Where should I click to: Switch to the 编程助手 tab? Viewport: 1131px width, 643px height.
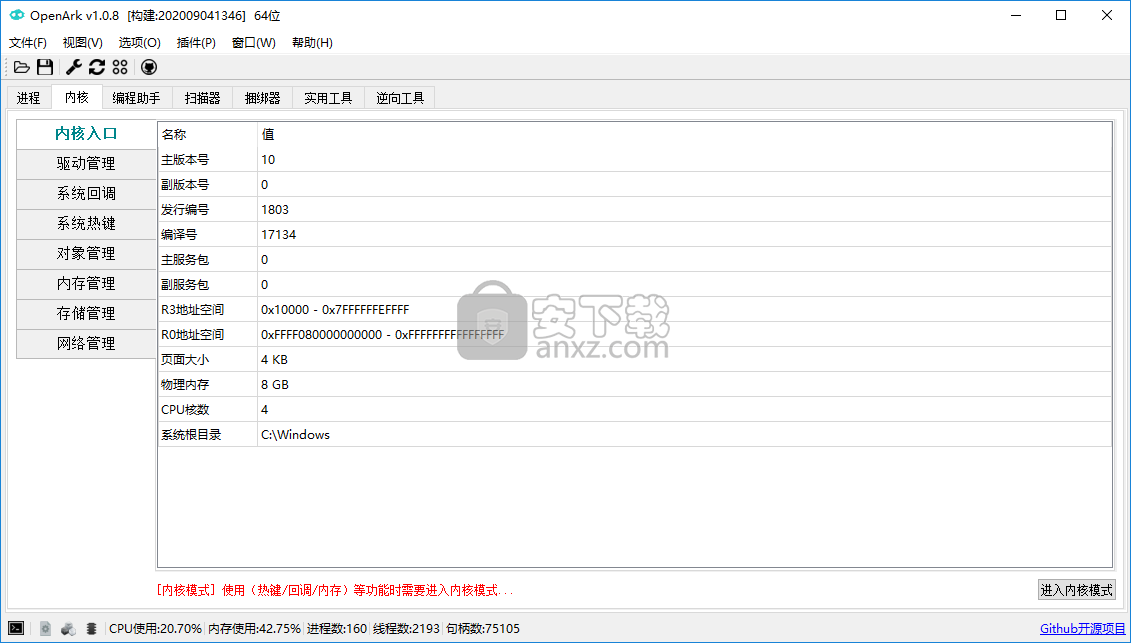137,97
